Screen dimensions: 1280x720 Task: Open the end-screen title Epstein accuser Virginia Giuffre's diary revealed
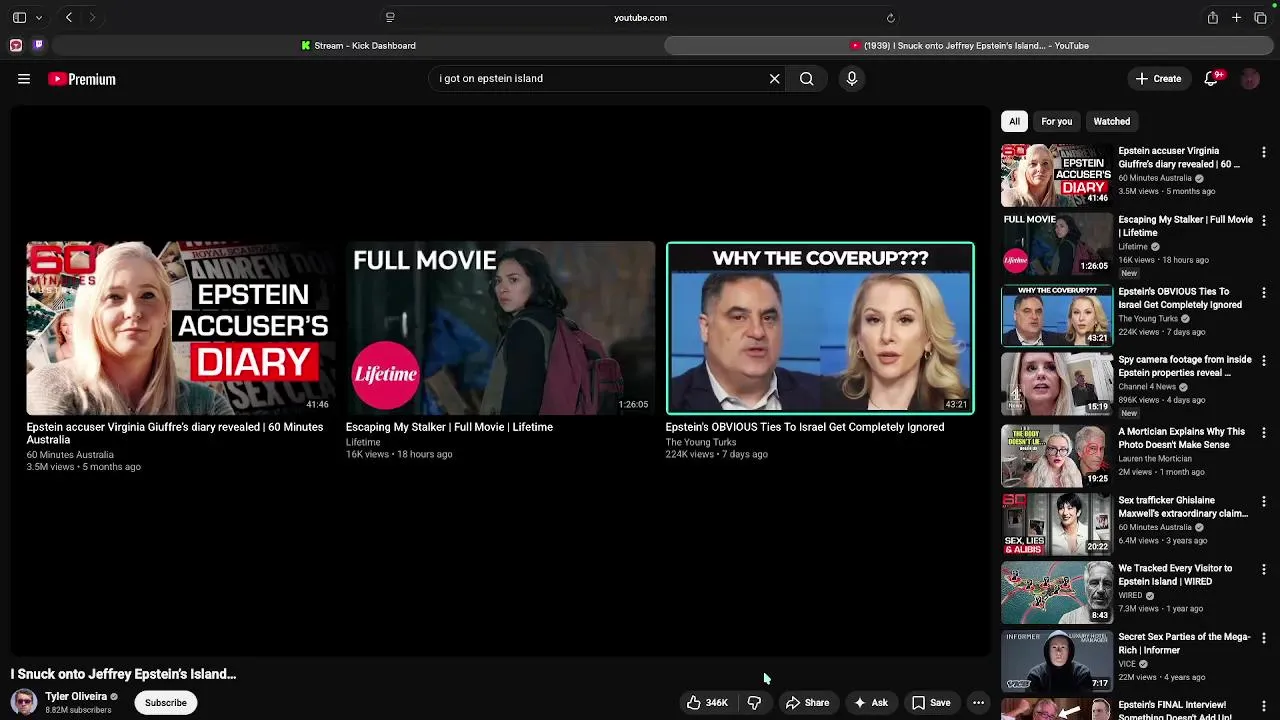(175, 433)
